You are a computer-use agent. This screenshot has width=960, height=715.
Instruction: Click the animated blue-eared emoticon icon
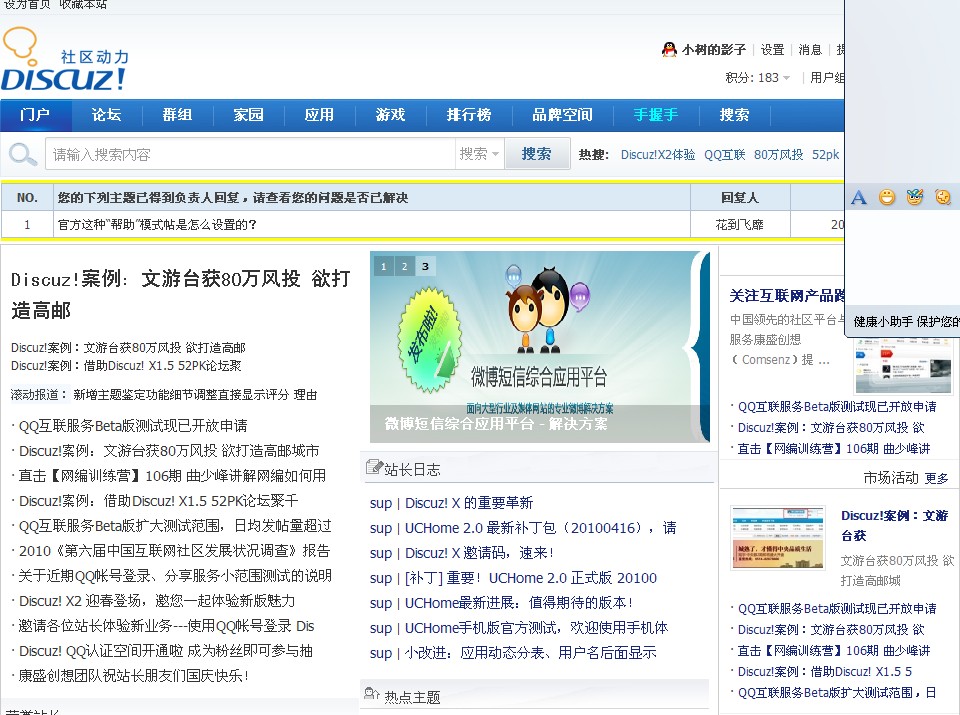point(915,197)
